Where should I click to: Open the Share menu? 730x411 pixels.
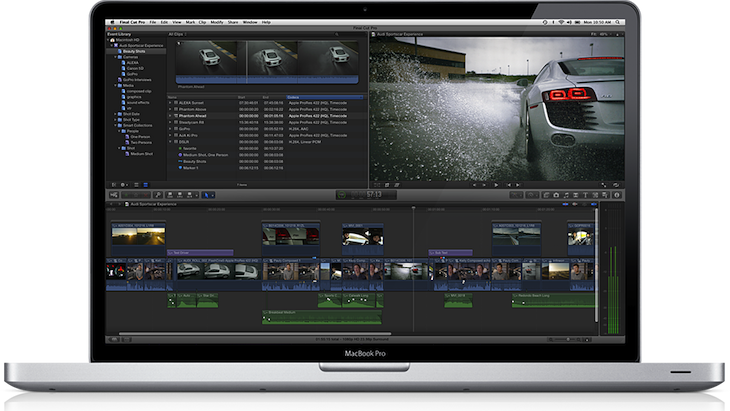coord(233,22)
